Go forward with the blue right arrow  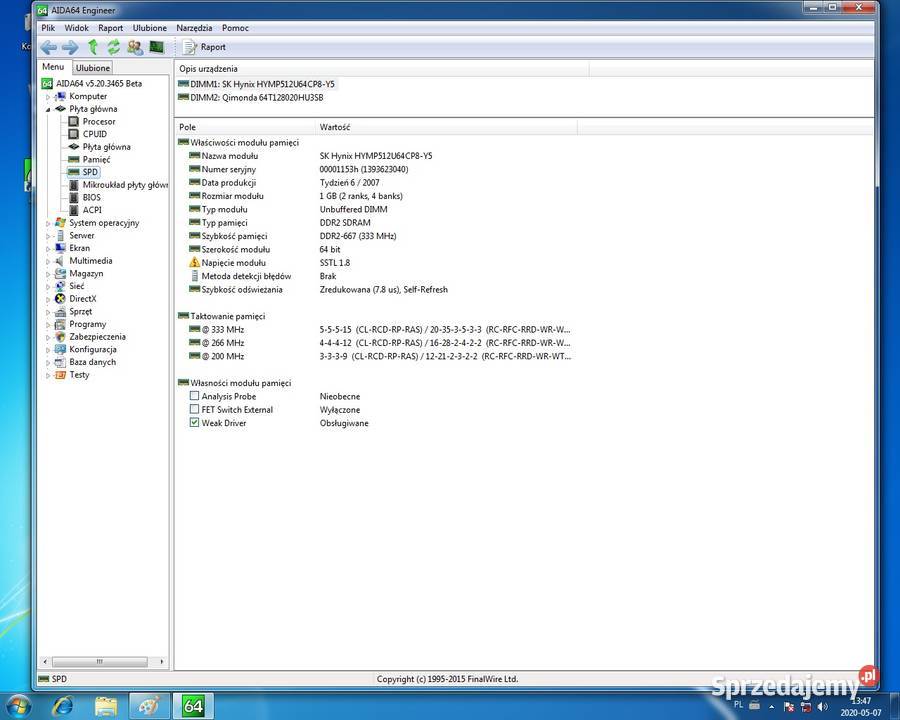click(71, 47)
